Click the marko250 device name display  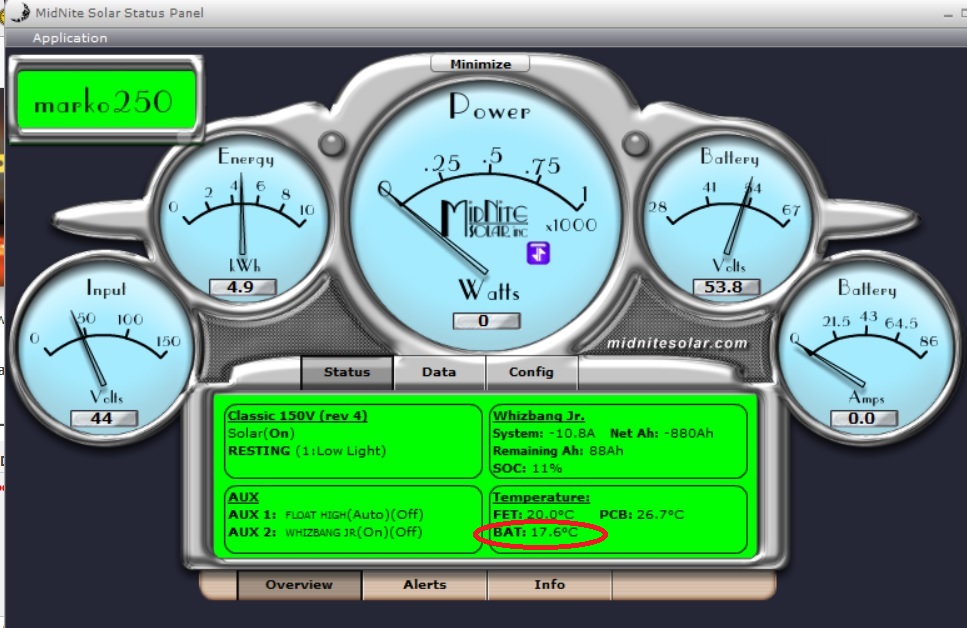coord(103,102)
